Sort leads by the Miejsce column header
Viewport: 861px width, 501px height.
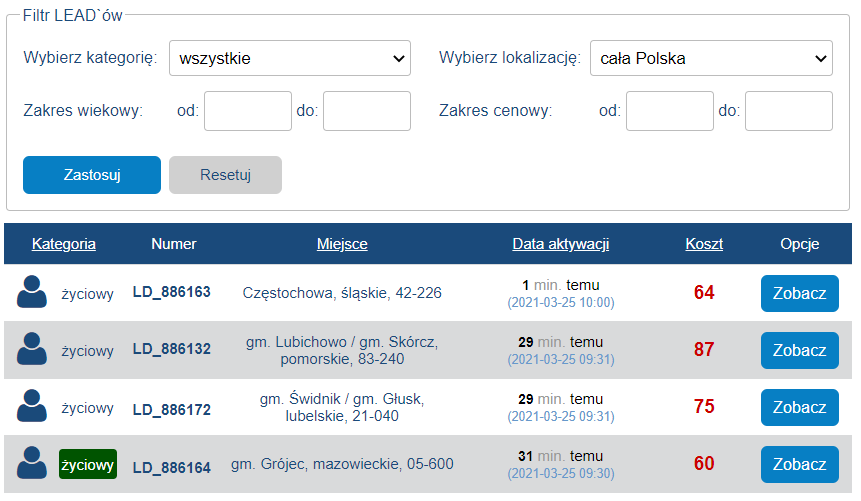pos(342,244)
